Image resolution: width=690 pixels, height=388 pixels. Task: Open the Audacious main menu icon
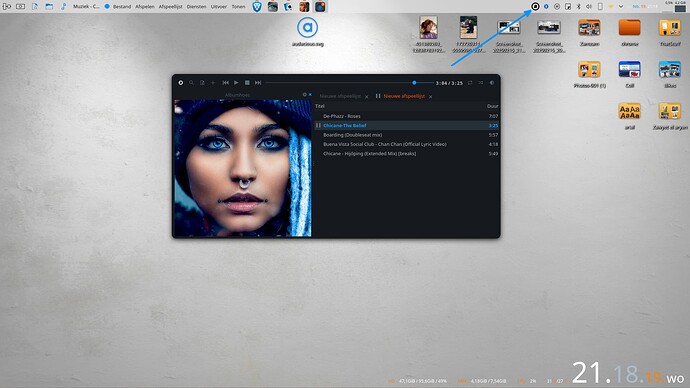pos(180,83)
